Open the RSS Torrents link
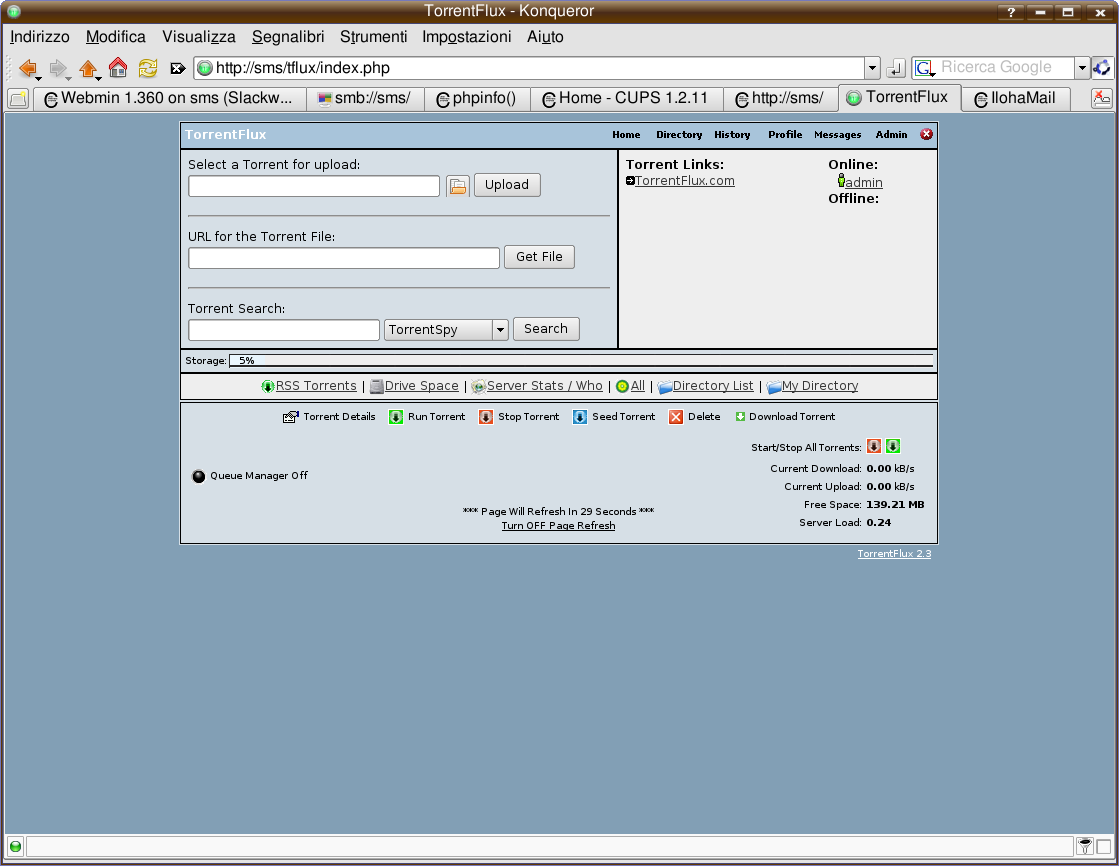 click(x=315, y=386)
